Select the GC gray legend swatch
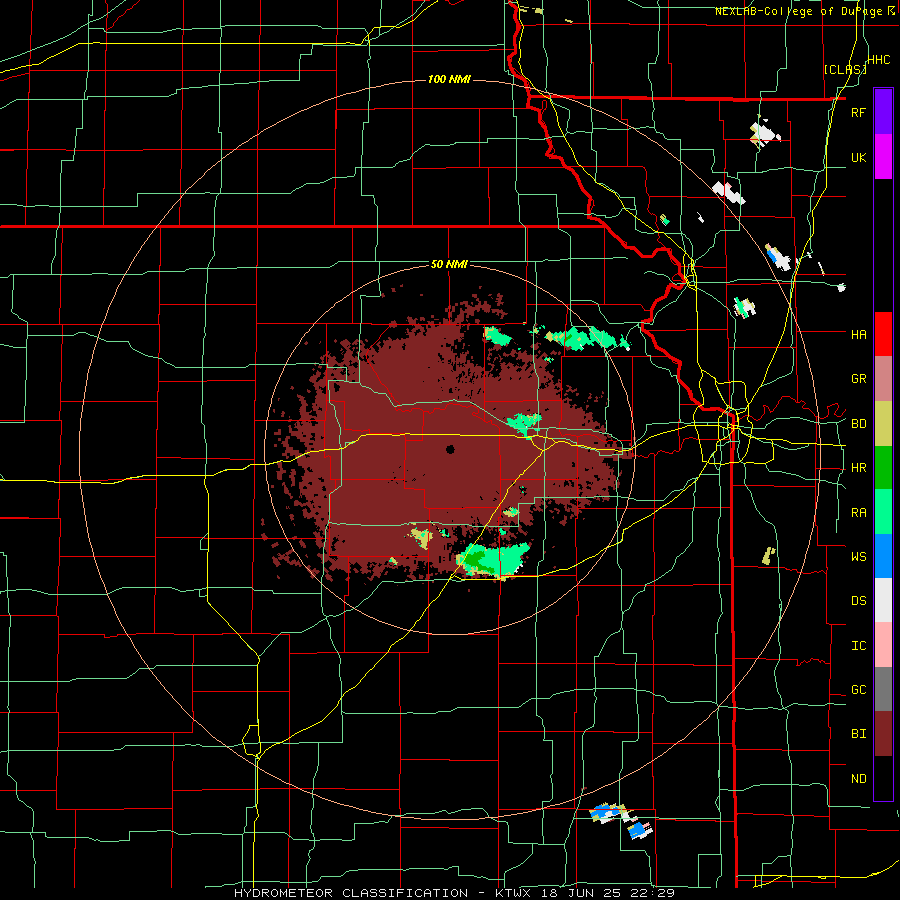900x900 pixels. (x=883, y=689)
